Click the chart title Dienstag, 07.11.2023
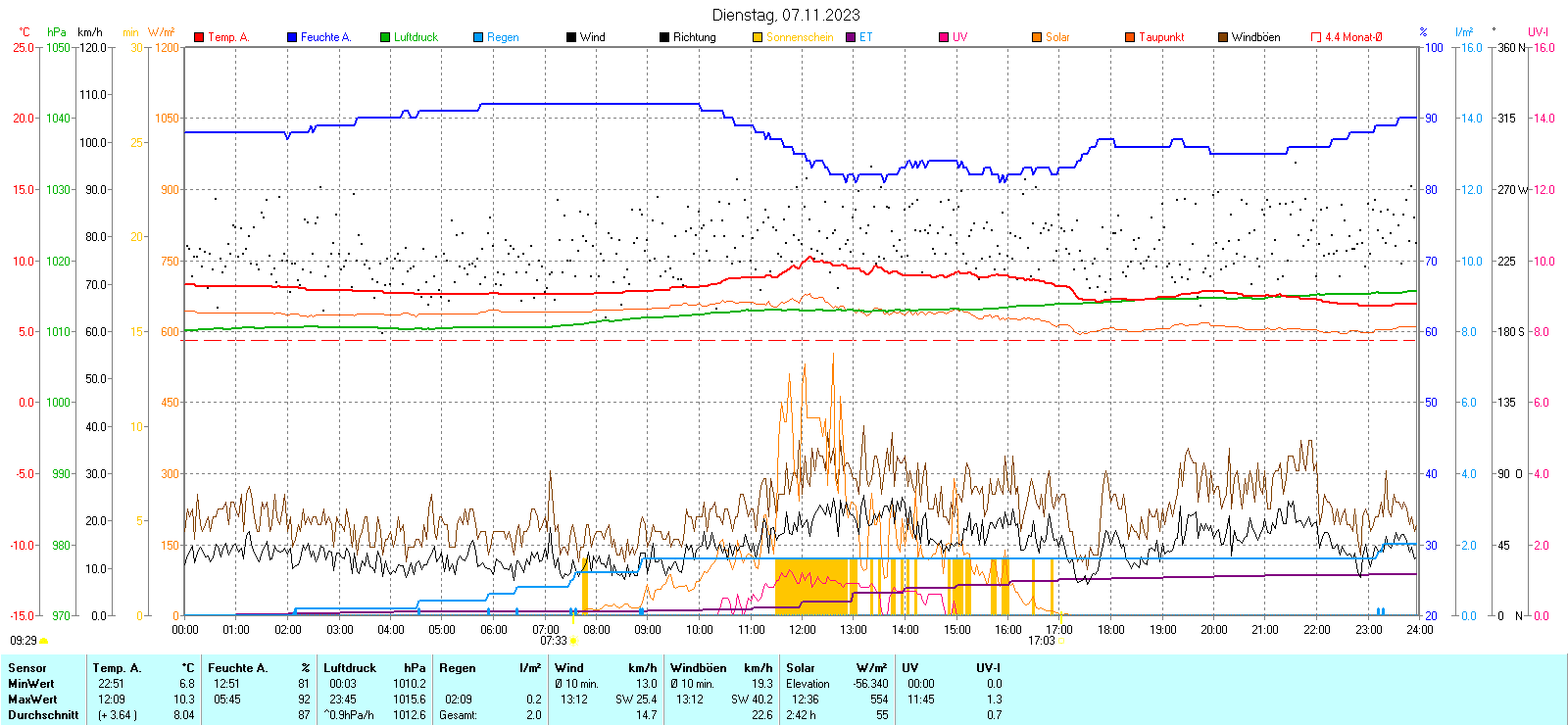This screenshot has width=1568, height=725. pyautogui.click(x=786, y=15)
